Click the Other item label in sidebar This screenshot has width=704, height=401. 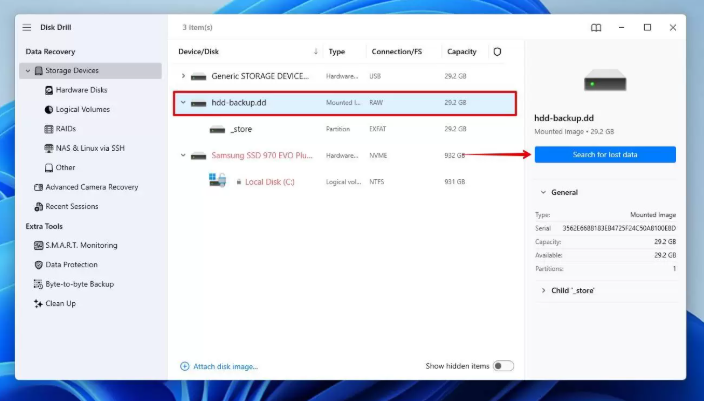click(66, 167)
